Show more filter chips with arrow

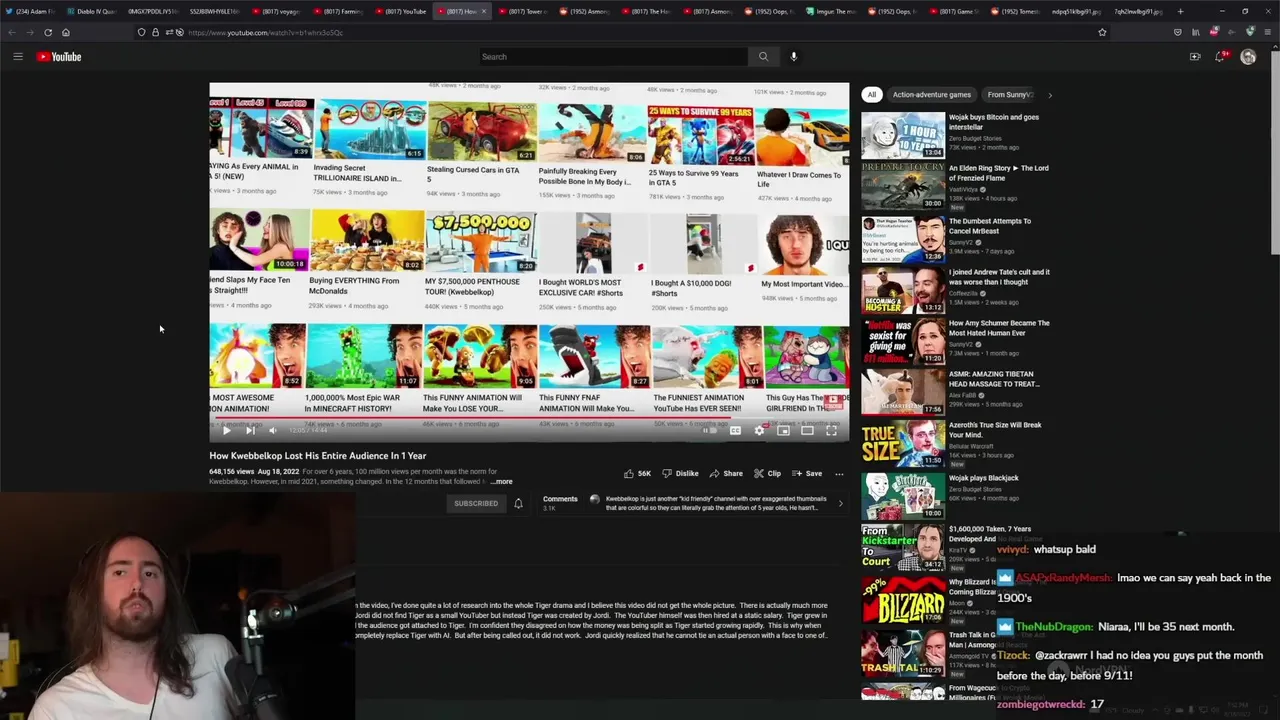click(1050, 95)
